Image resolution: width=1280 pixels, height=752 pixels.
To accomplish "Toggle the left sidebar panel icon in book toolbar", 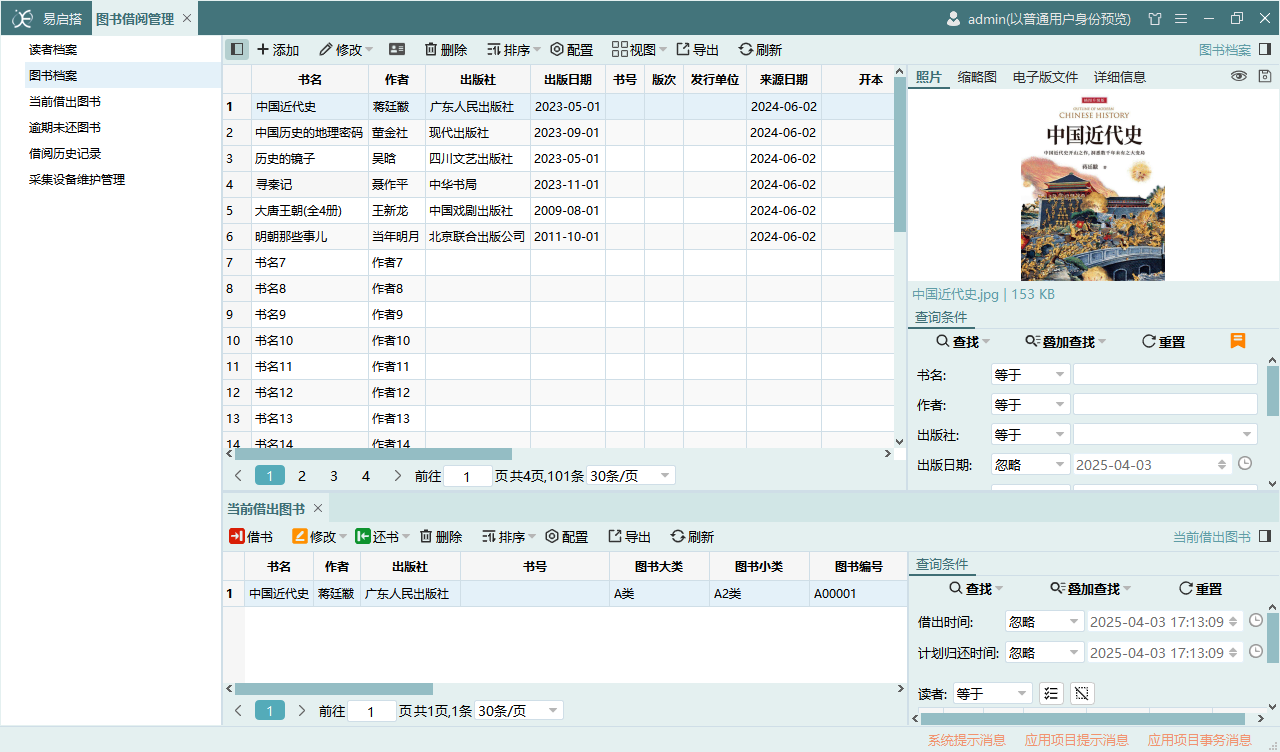I will pyautogui.click(x=237, y=49).
